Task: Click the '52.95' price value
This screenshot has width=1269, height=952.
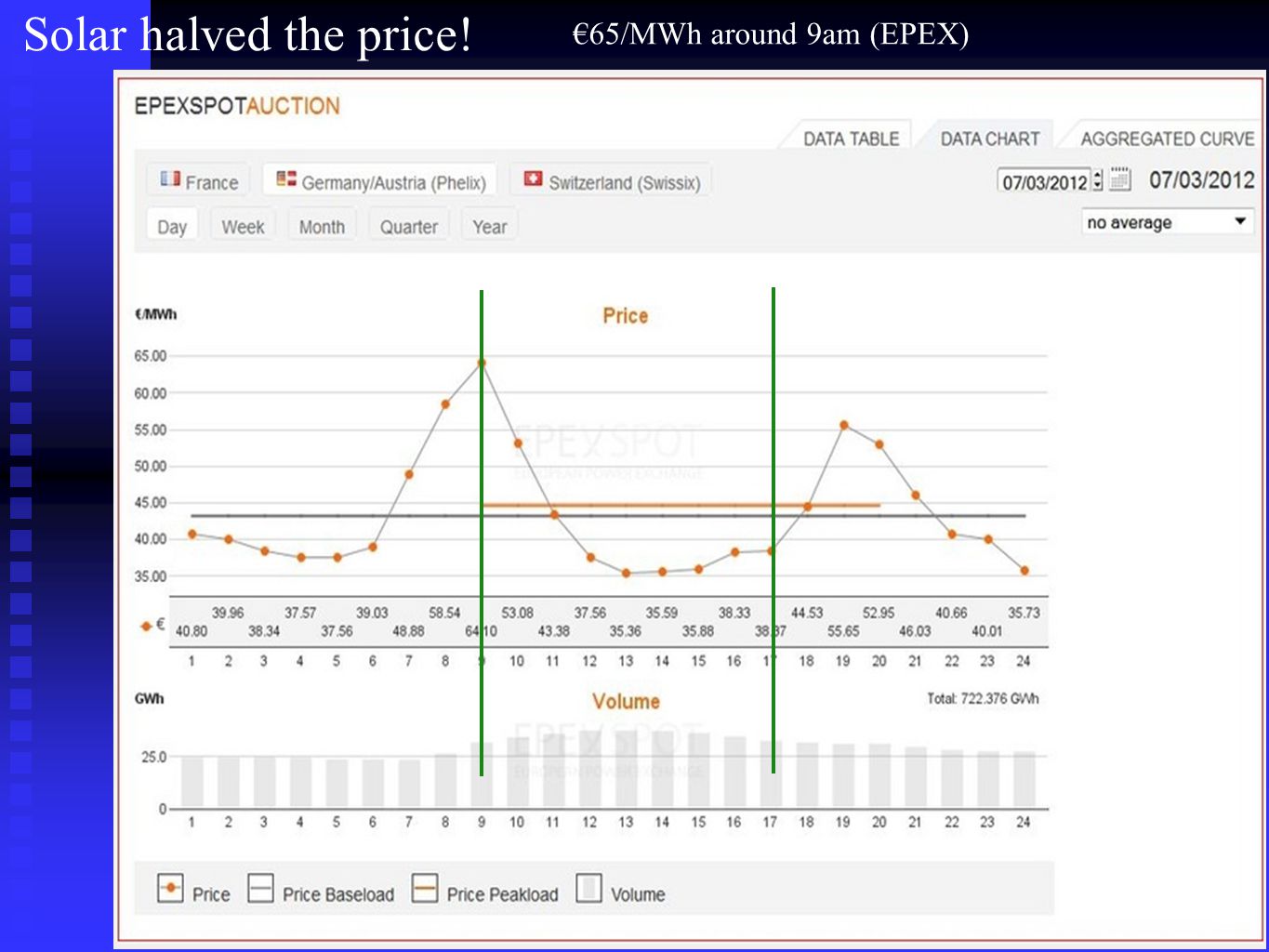Action: pos(879,613)
